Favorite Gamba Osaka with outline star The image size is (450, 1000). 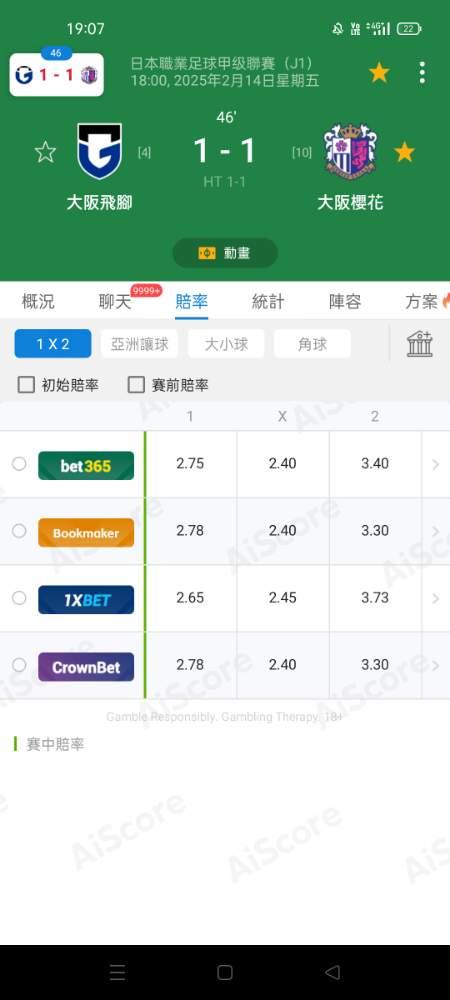pyautogui.click(x=45, y=152)
